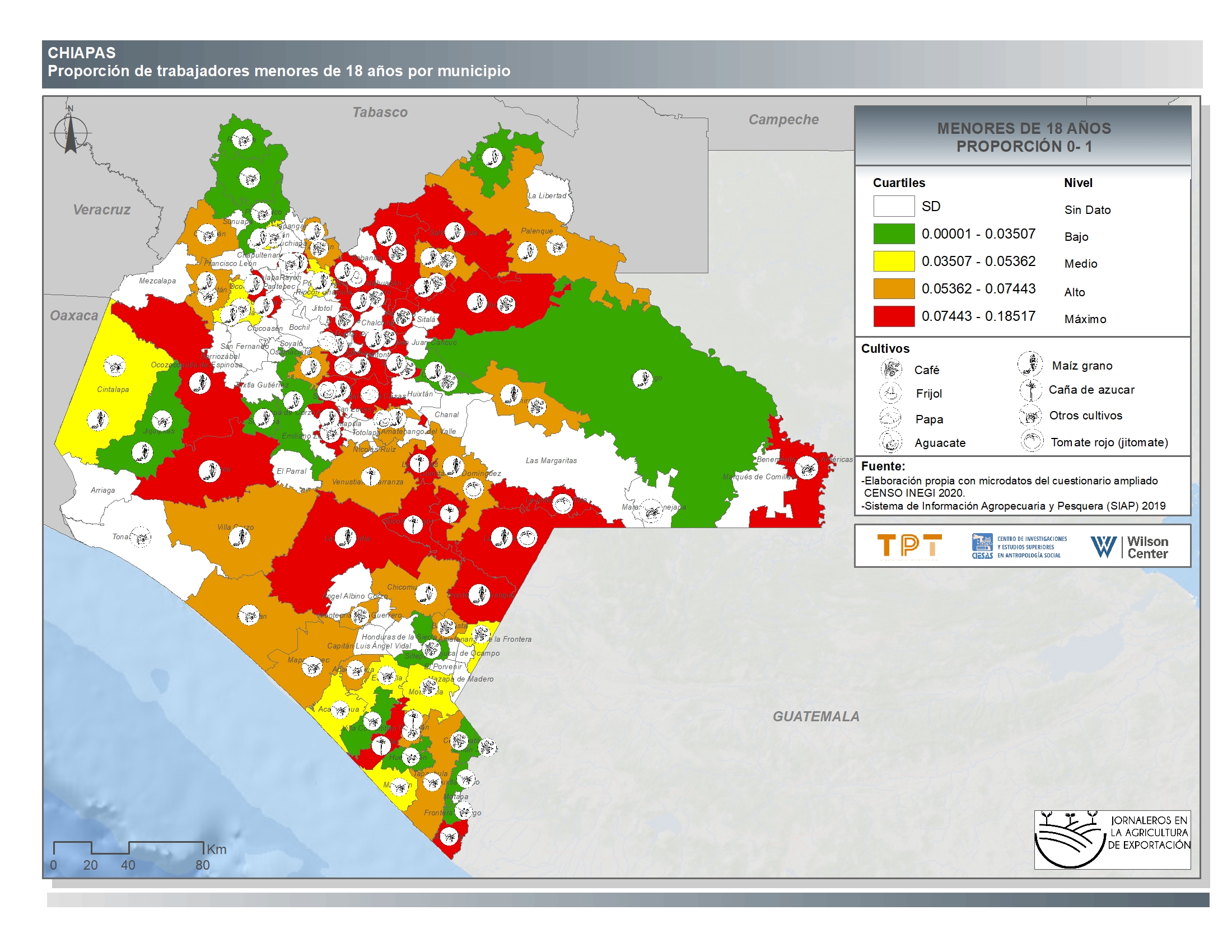Click the Papa crop legend icon
Screen dimensions: 1232x952
[891, 418]
